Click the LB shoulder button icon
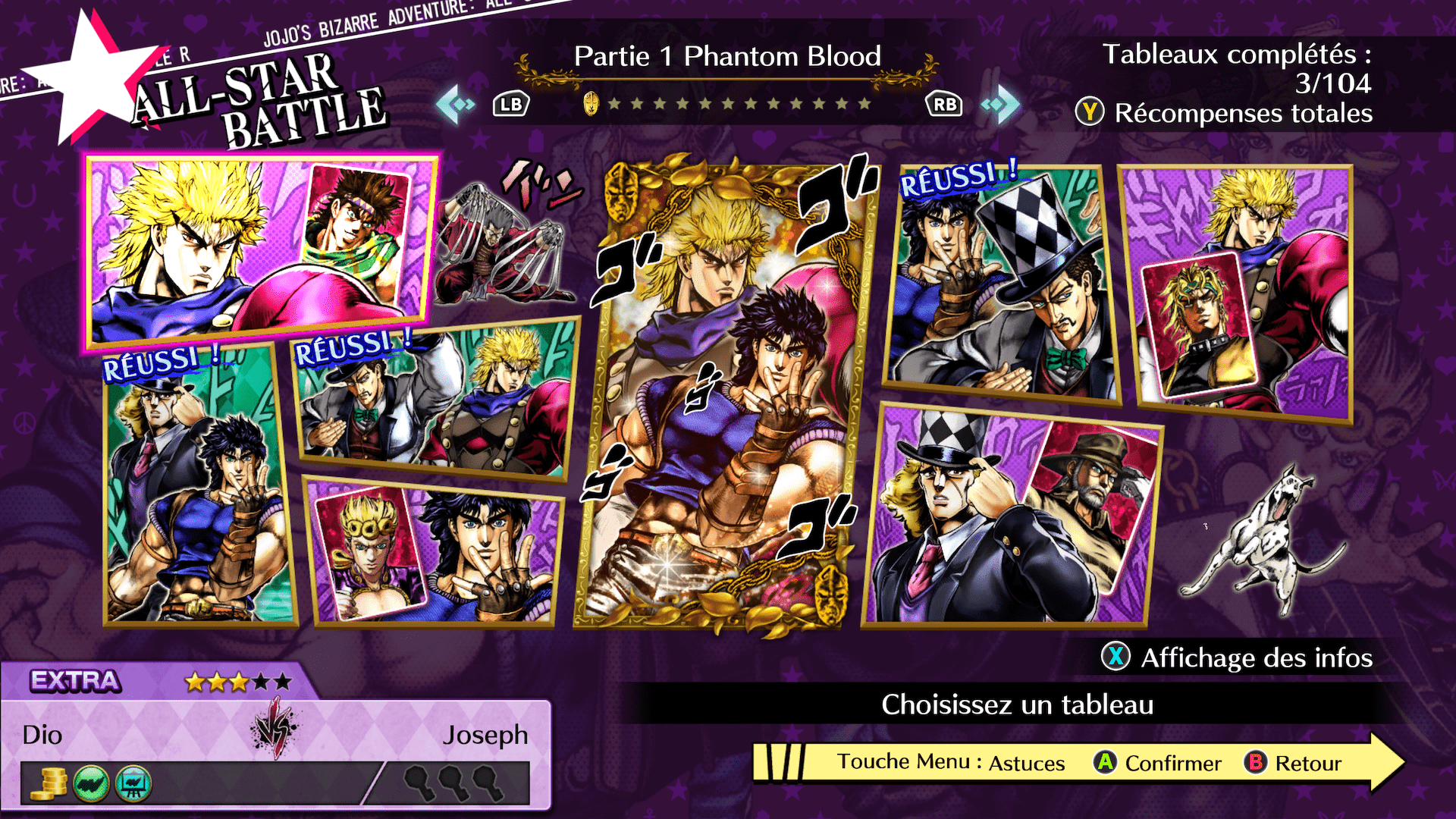The height and width of the screenshot is (819, 1456). 511,105
